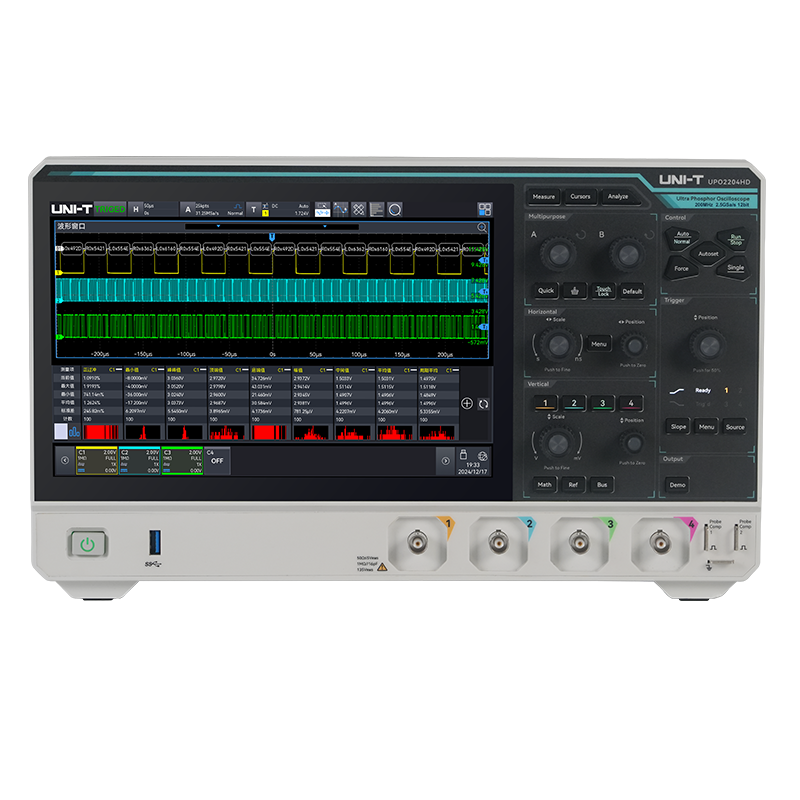Click the statistics reset refresh icon
This screenshot has width=800, height=800.
(x=484, y=404)
